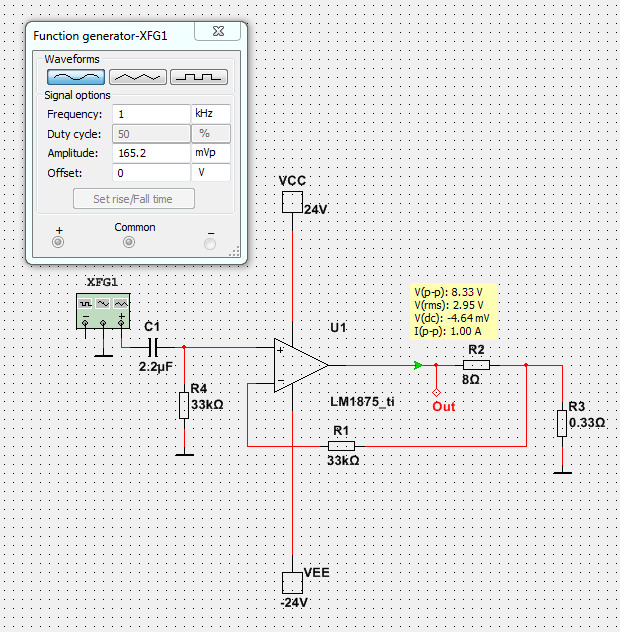The image size is (620, 632).
Task: Open the Offset V unit selector
Action: pyautogui.click(x=211, y=173)
